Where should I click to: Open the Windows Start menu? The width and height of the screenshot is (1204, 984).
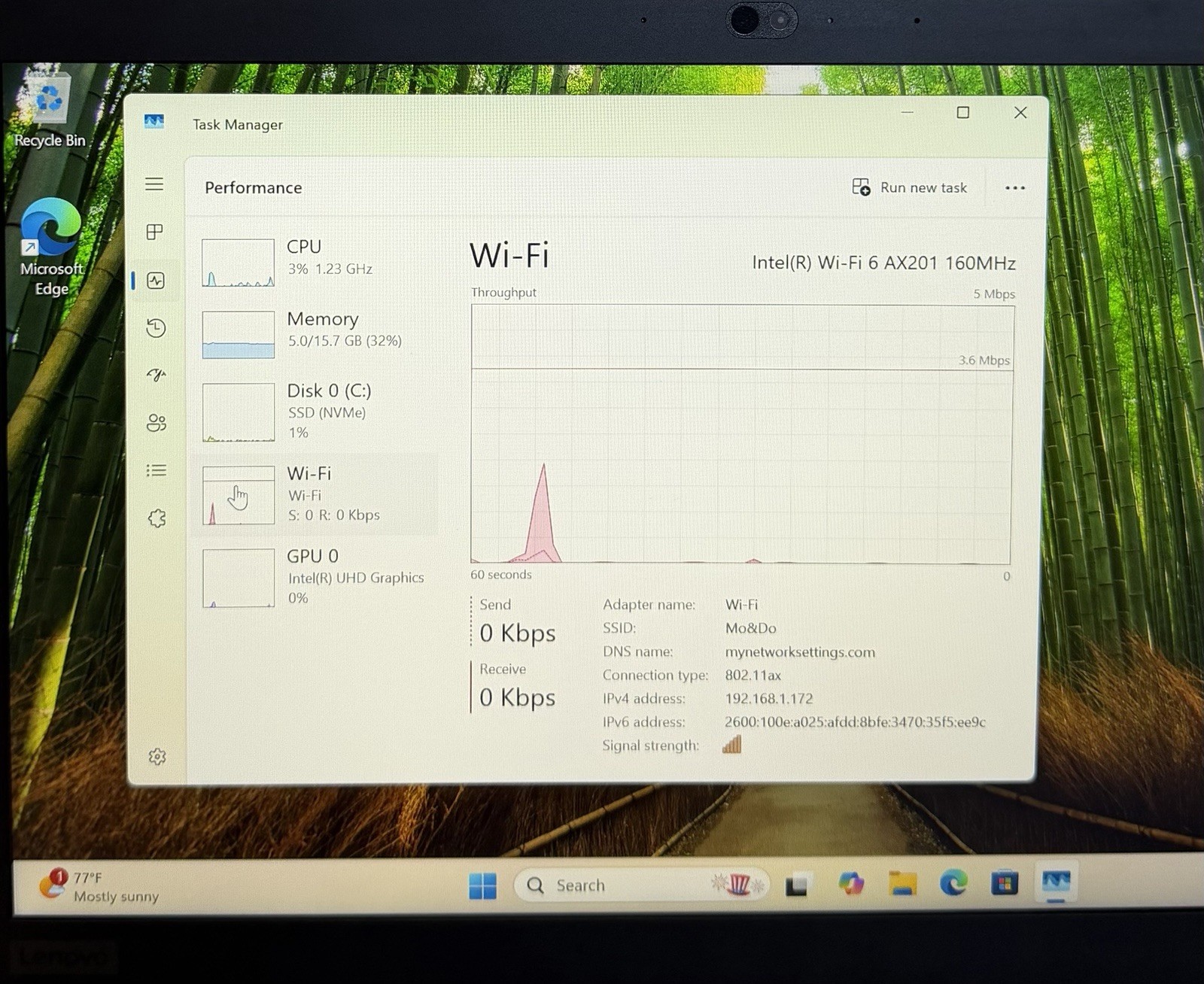(482, 885)
